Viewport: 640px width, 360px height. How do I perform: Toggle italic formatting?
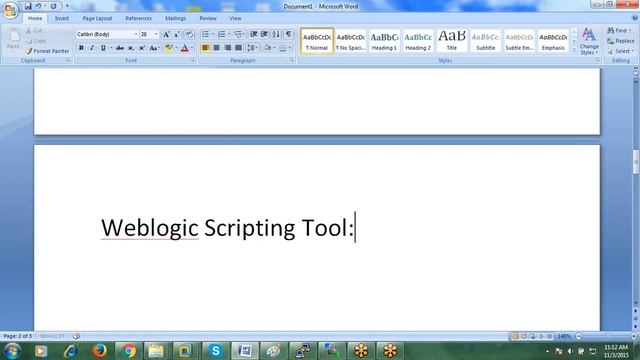[x=92, y=48]
